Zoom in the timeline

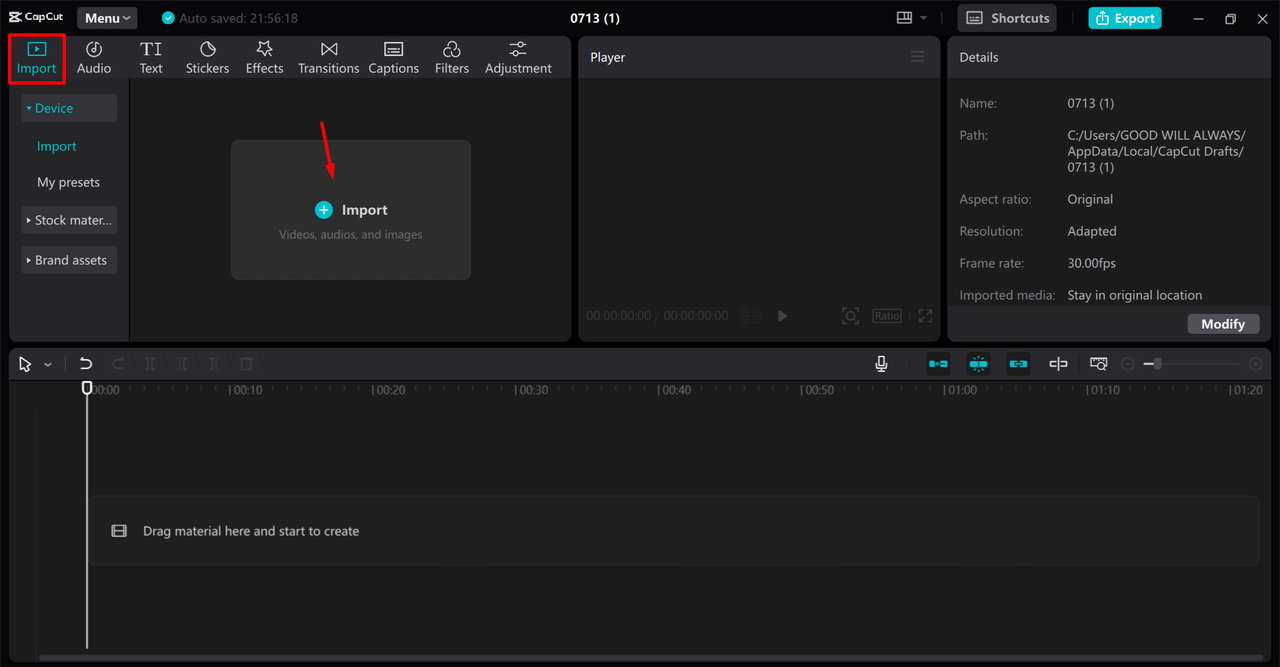(1256, 364)
